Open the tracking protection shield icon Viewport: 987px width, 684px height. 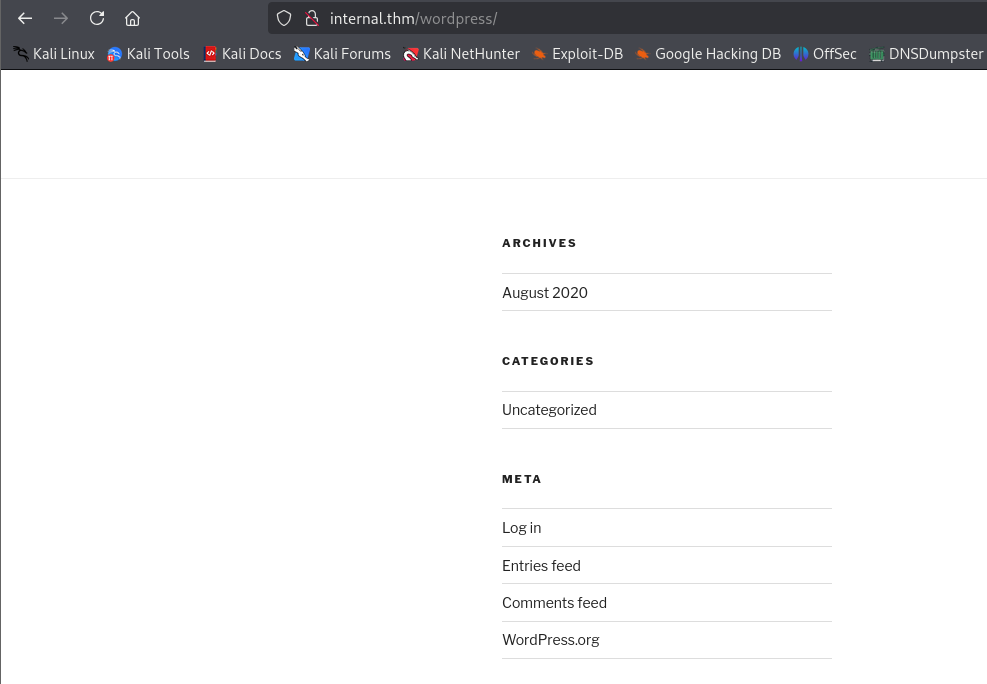(284, 18)
